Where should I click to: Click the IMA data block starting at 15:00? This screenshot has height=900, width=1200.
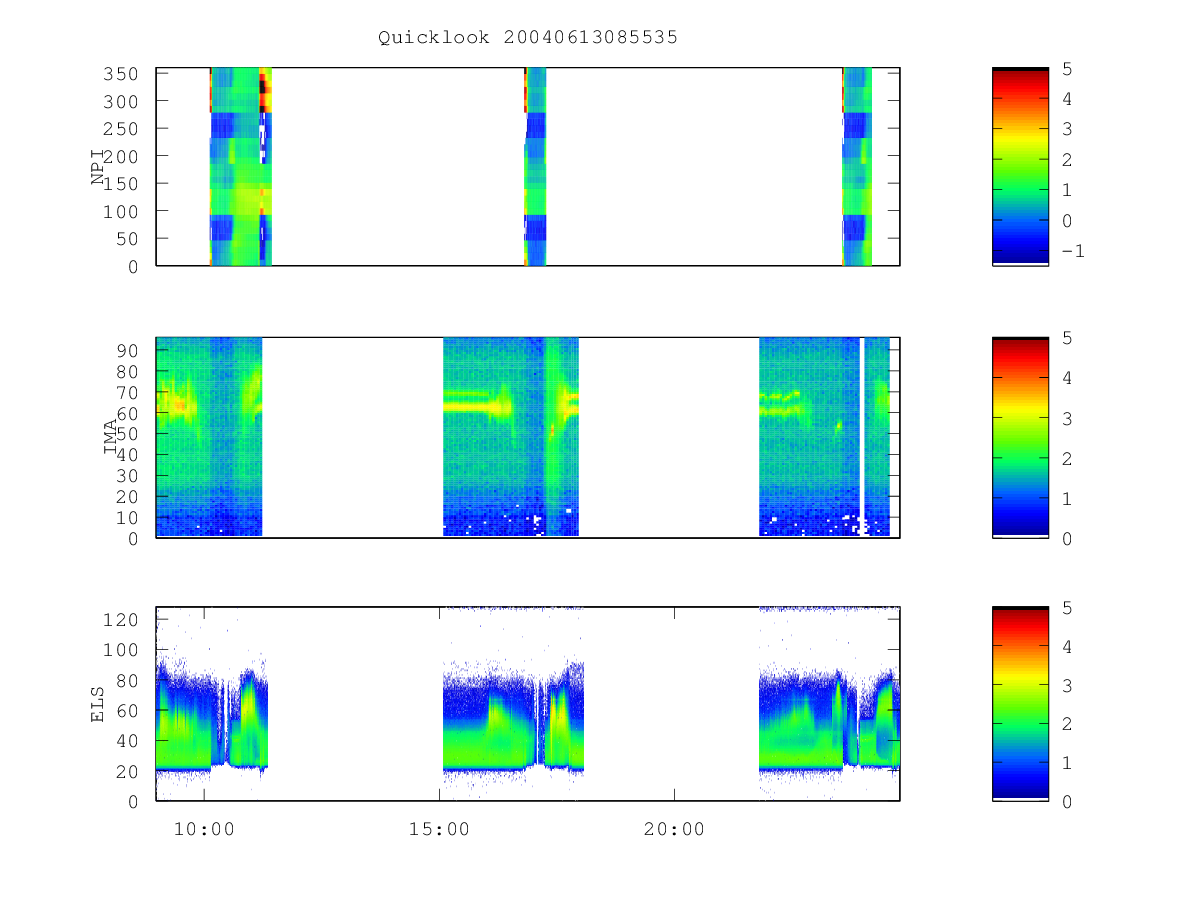[510, 437]
